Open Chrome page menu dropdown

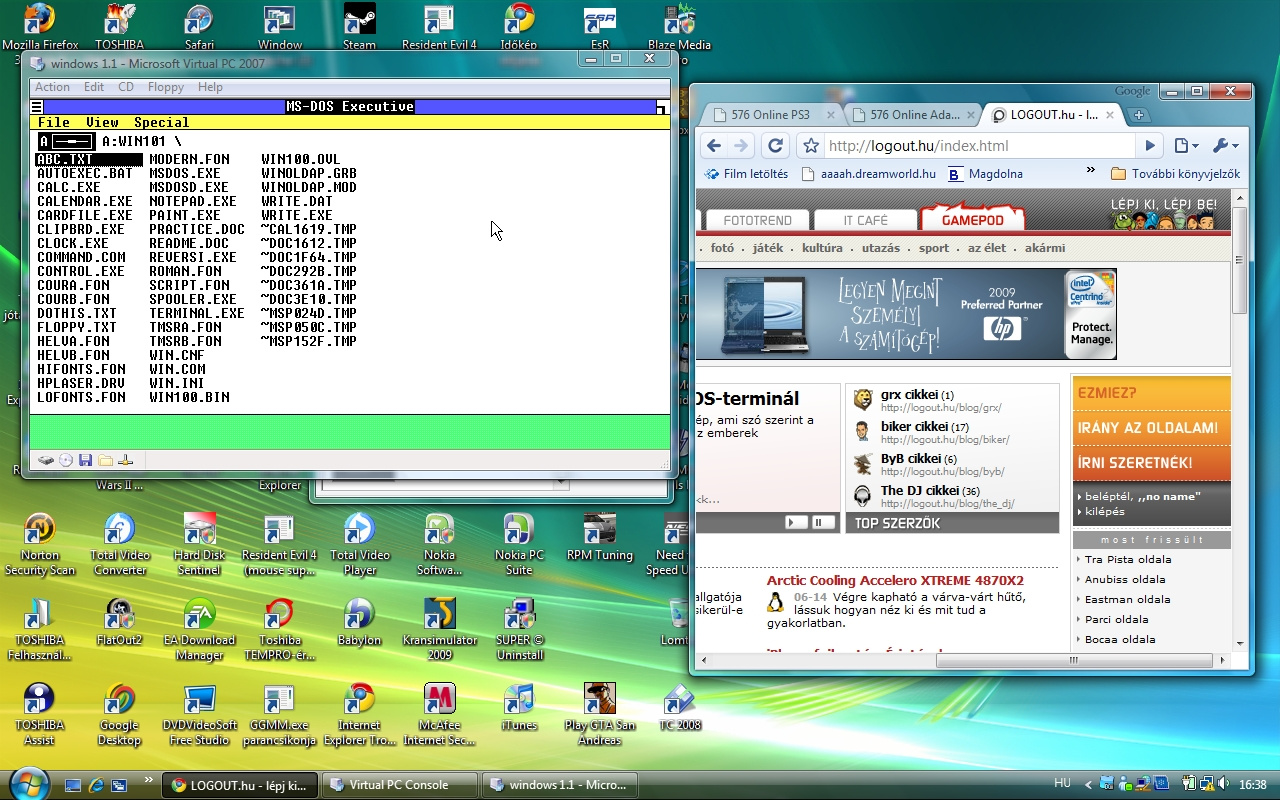point(1186,146)
